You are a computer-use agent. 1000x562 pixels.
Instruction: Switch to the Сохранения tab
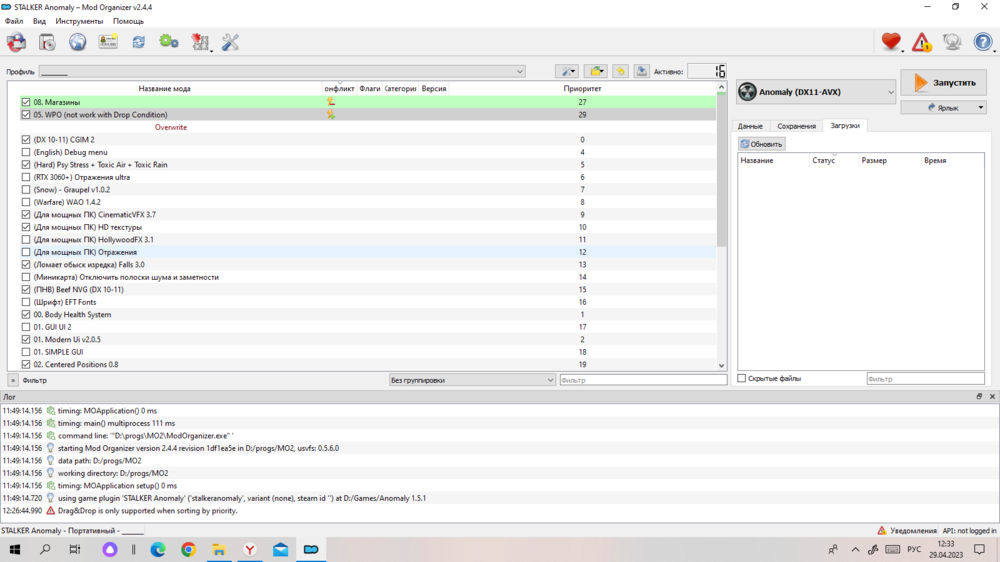[x=797, y=126]
